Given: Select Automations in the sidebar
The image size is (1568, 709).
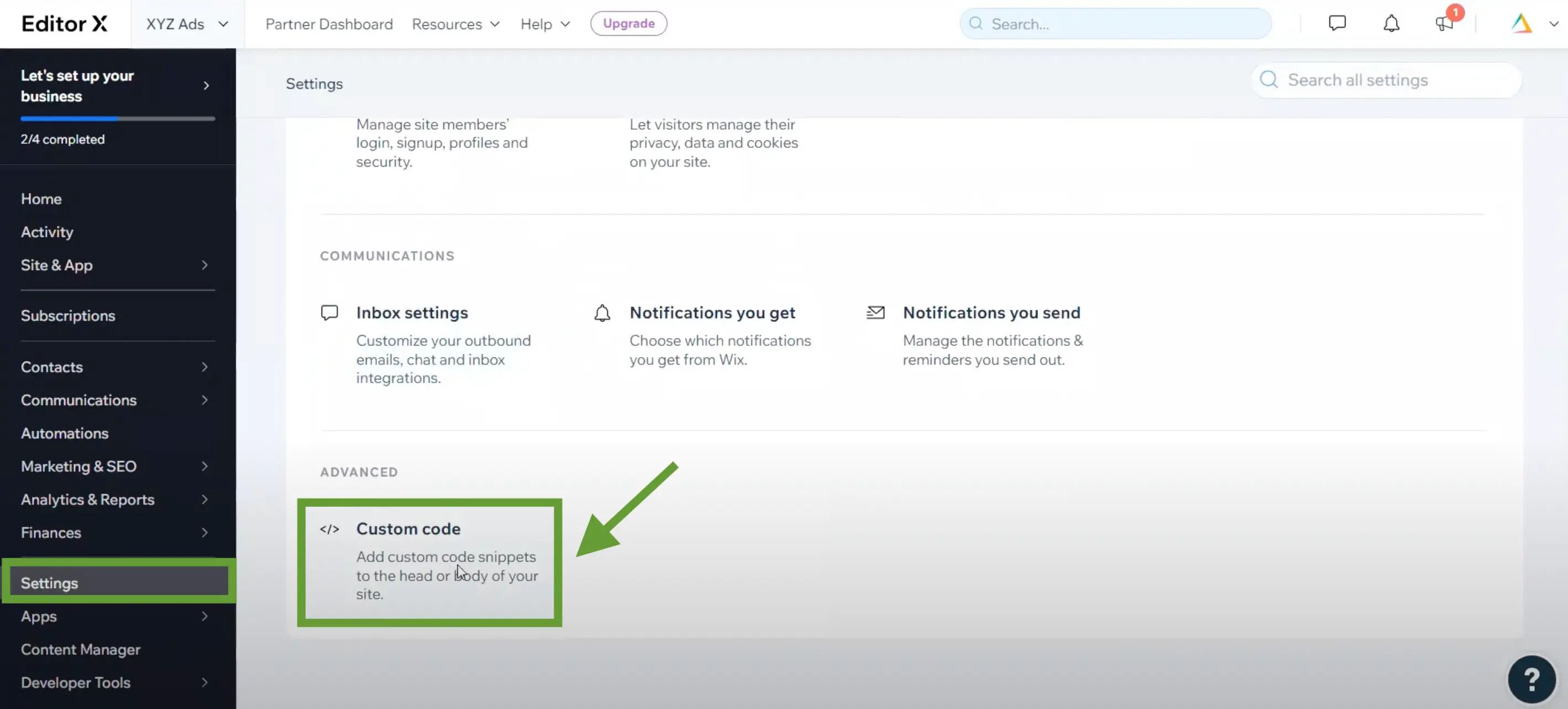Looking at the screenshot, I should click(x=65, y=433).
